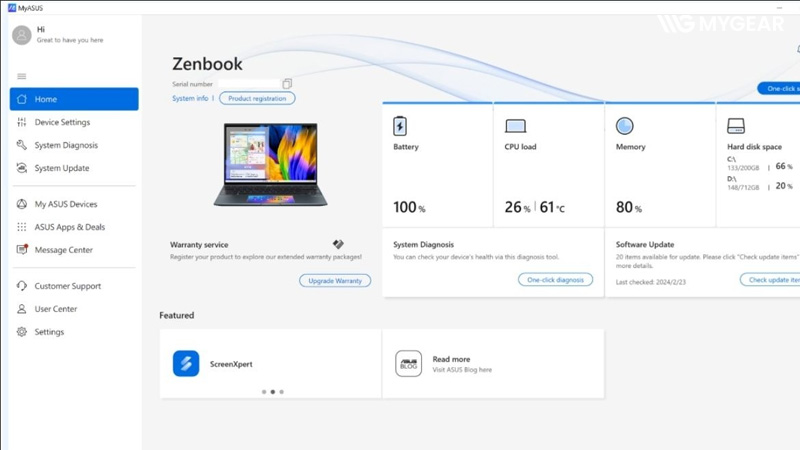Go to System Diagnosis in sidebar
This screenshot has height=450, width=800.
(66, 145)
